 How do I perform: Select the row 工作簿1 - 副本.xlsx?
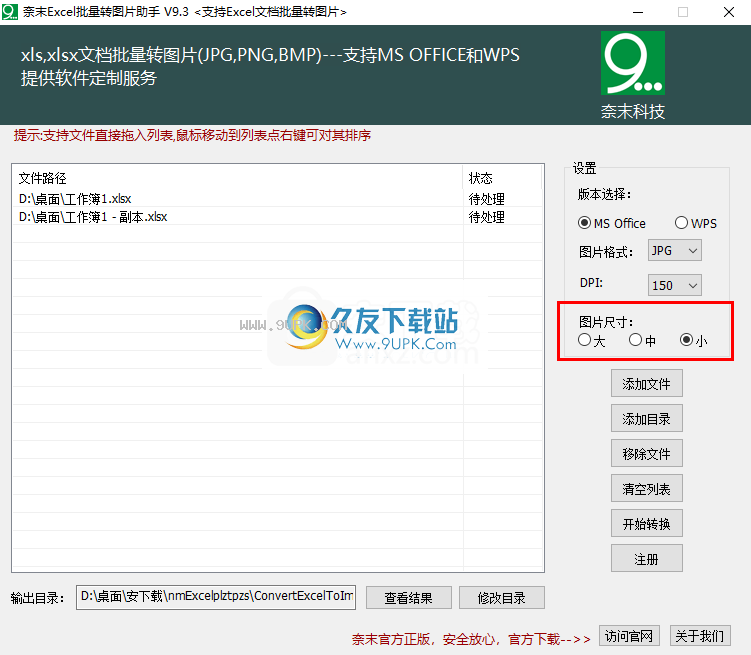click(278, 216)
